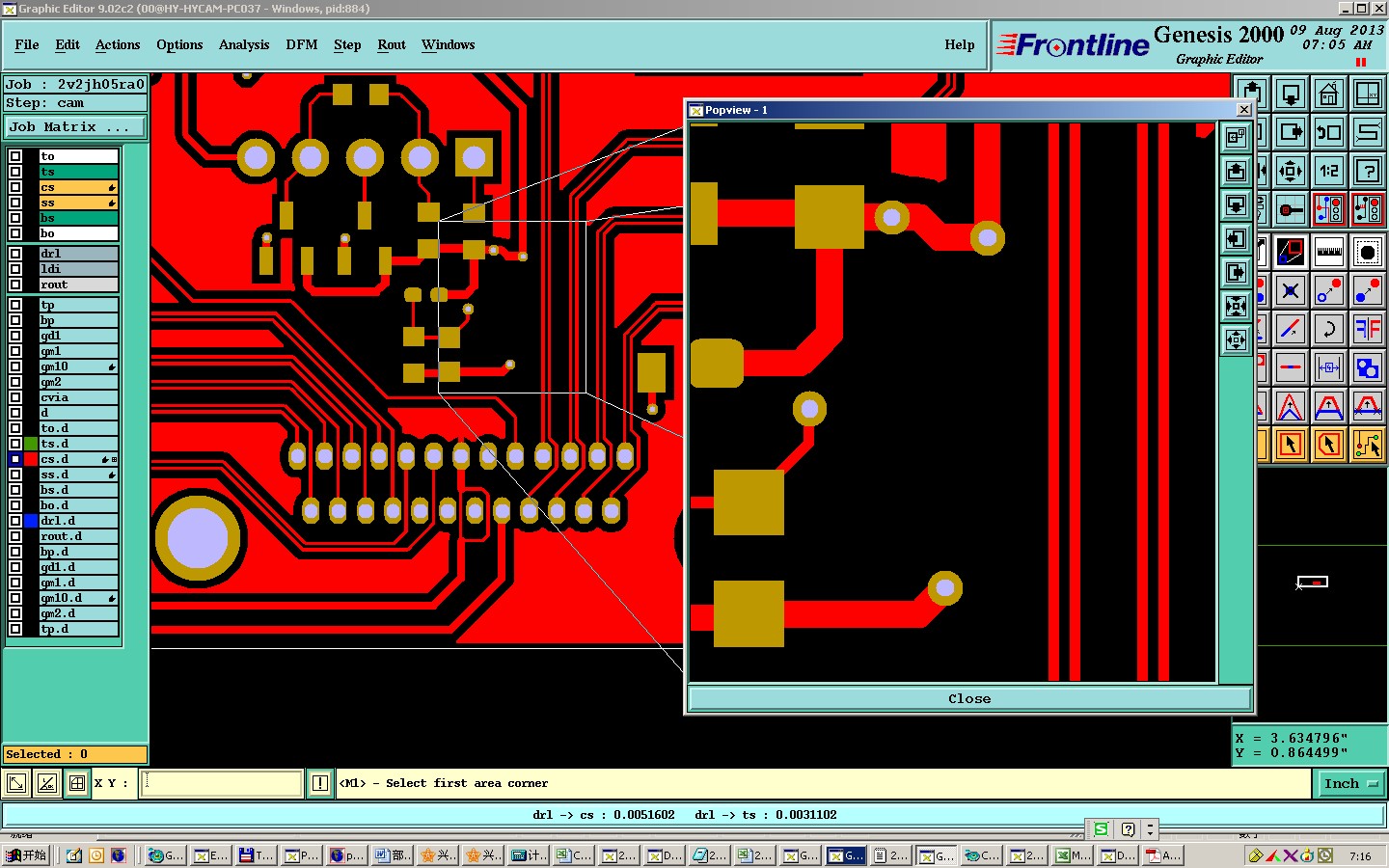Image resolution: width=1389 pixels, height=868 pixels.
Task: Open the Analysis menu
Action: click(244, 45)
